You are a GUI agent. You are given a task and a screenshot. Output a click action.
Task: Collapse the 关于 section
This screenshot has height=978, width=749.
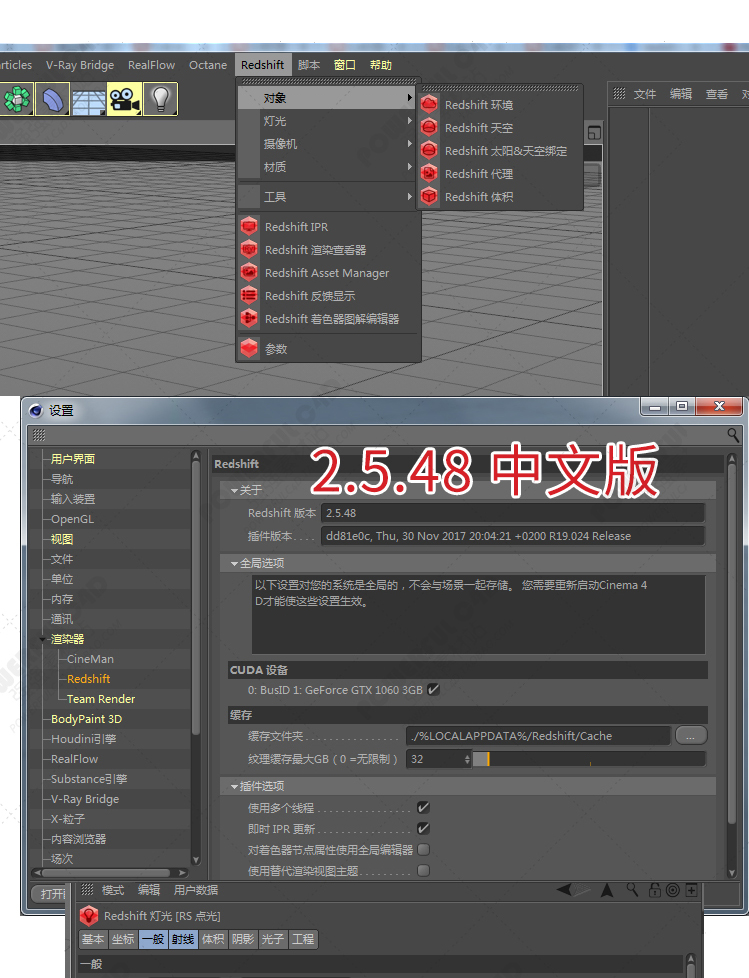tap(234, 491)
